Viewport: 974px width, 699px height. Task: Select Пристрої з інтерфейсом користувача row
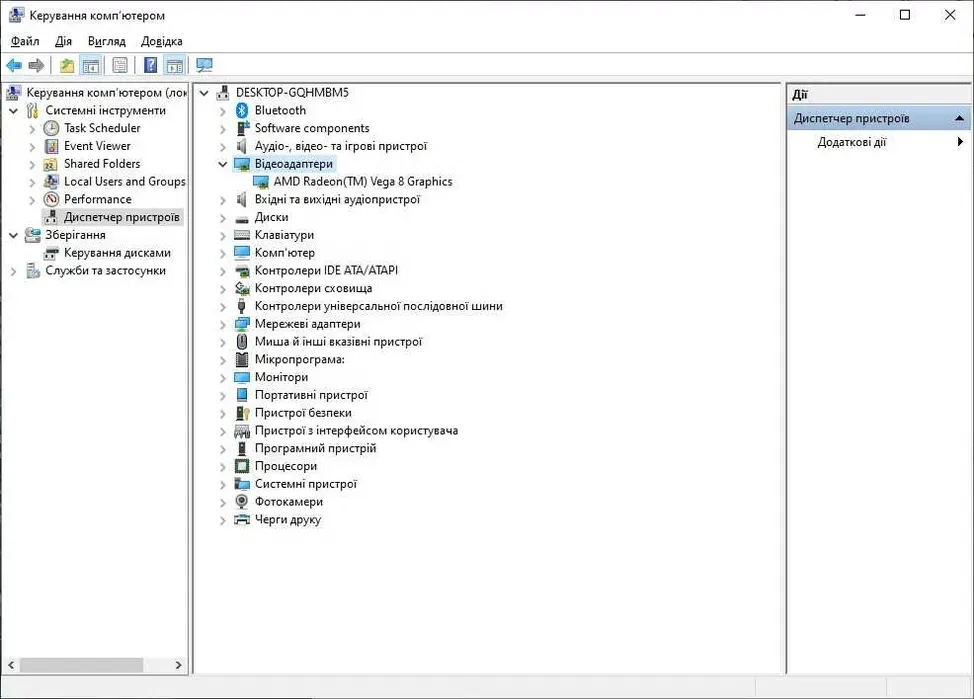356,431
